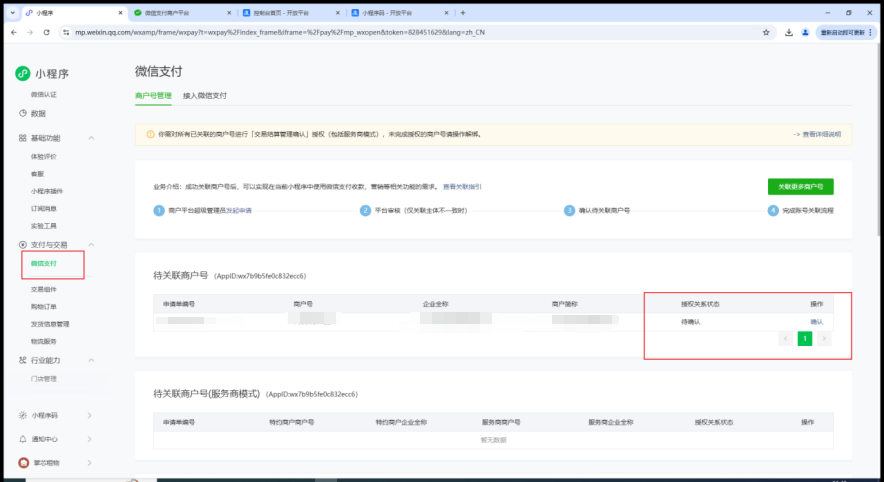884x482 pixels.
Task: Click the 通知中心 bell icon
Action: point(23,439)
